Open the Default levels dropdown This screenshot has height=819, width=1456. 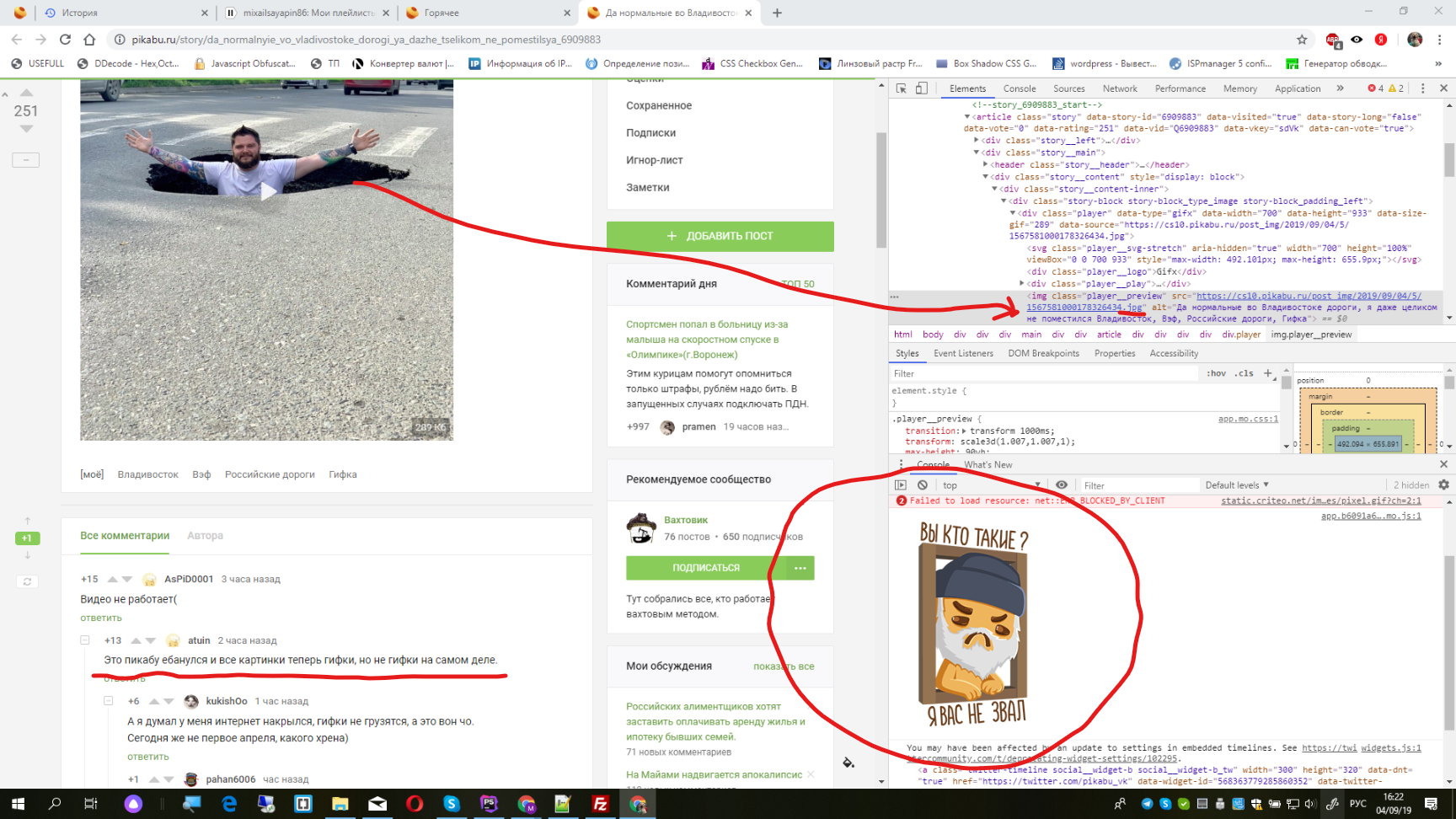click(1237, 485)
